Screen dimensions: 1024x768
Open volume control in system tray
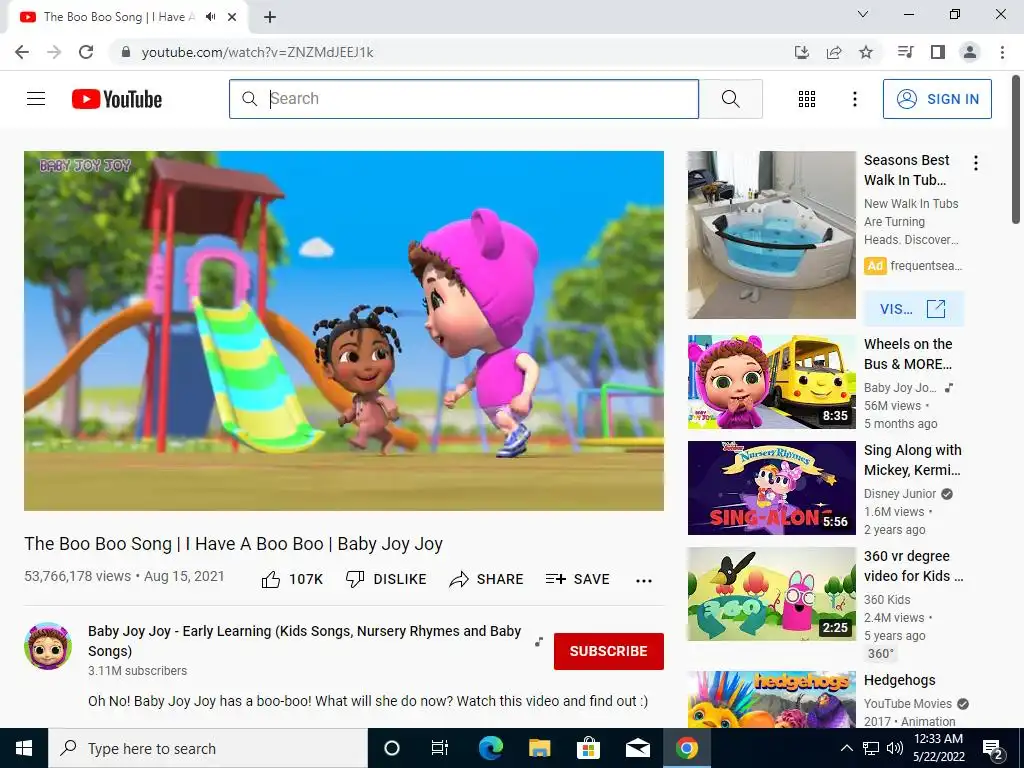tap(895, 748)
